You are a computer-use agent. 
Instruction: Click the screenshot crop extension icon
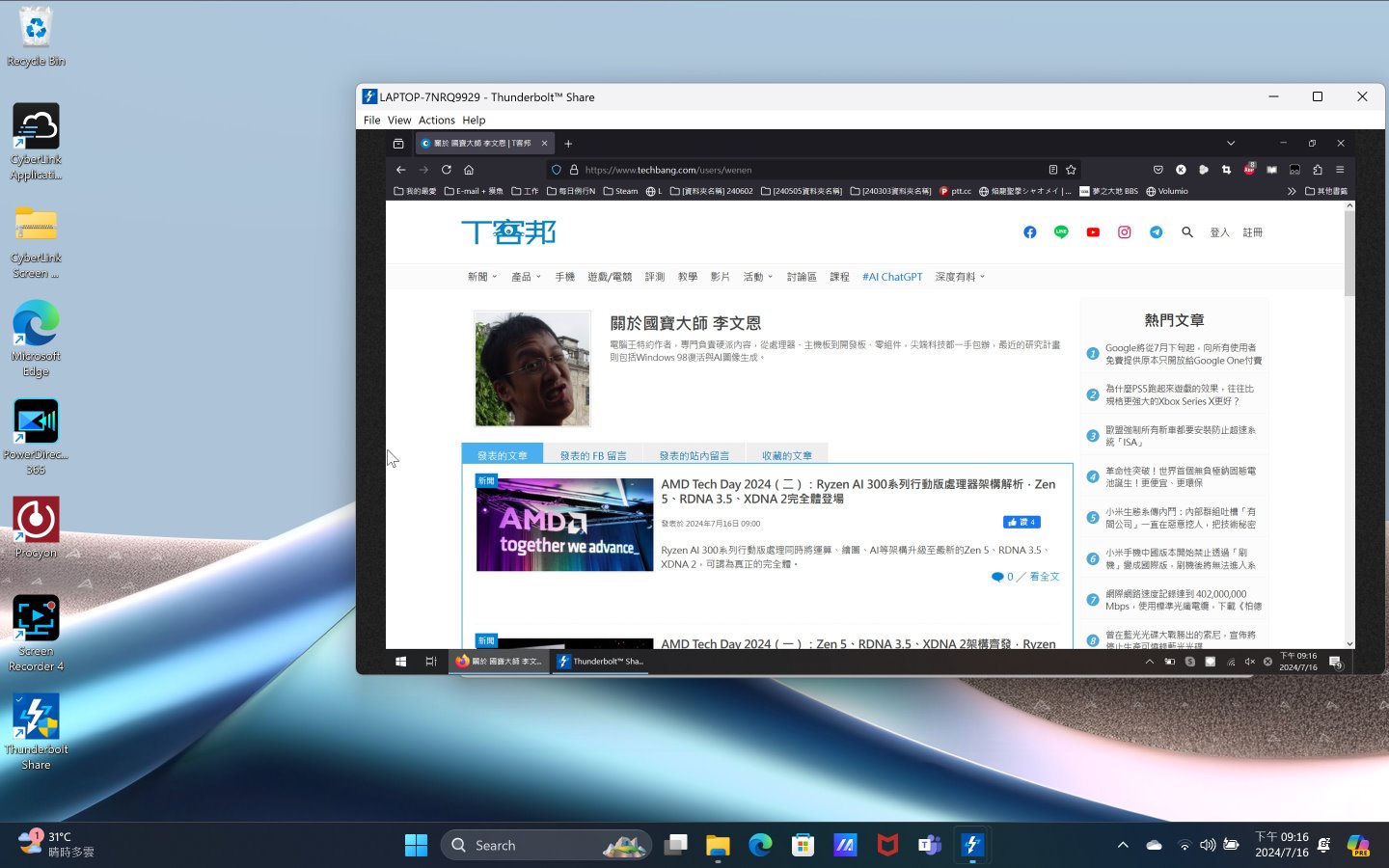1226,170
